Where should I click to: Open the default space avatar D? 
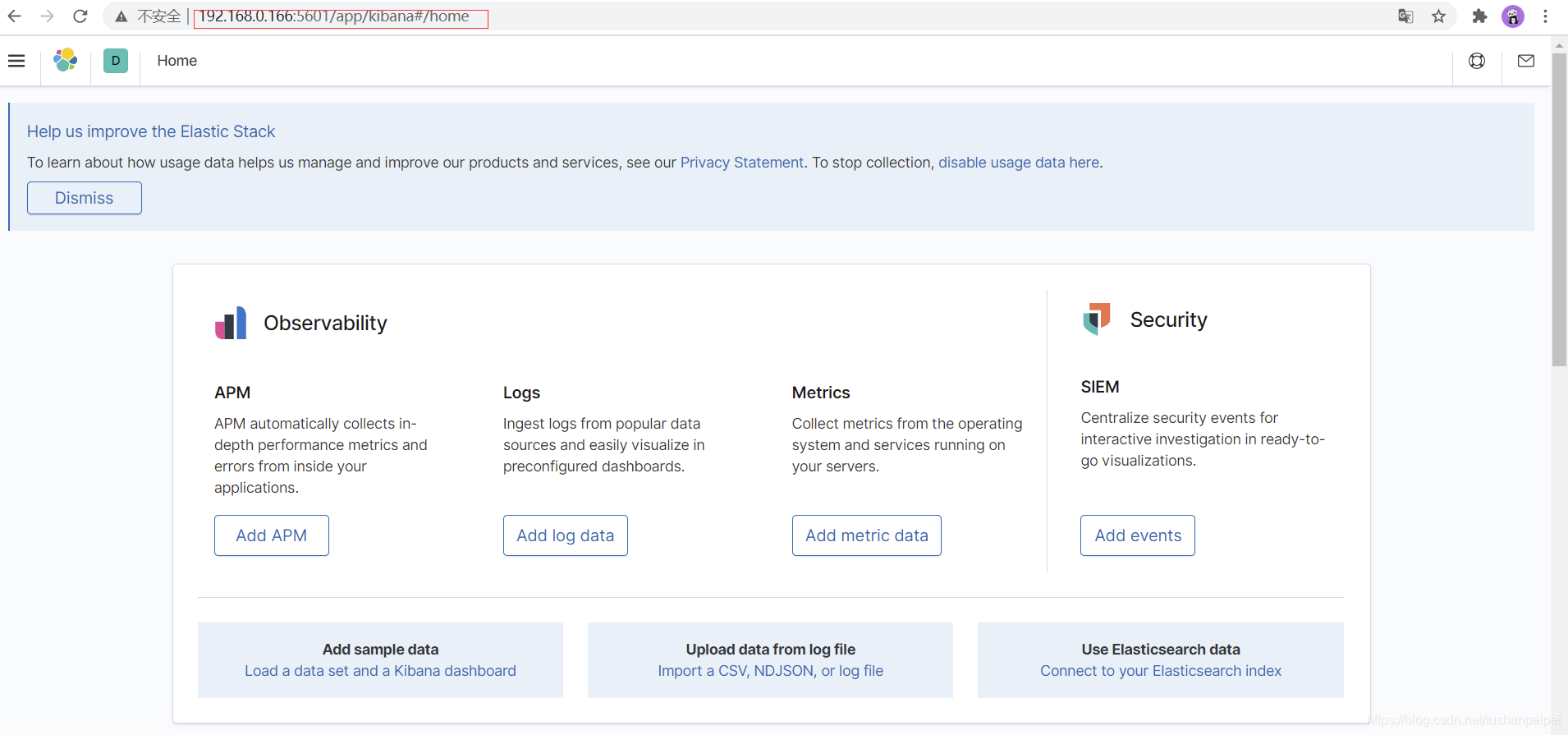116,61
